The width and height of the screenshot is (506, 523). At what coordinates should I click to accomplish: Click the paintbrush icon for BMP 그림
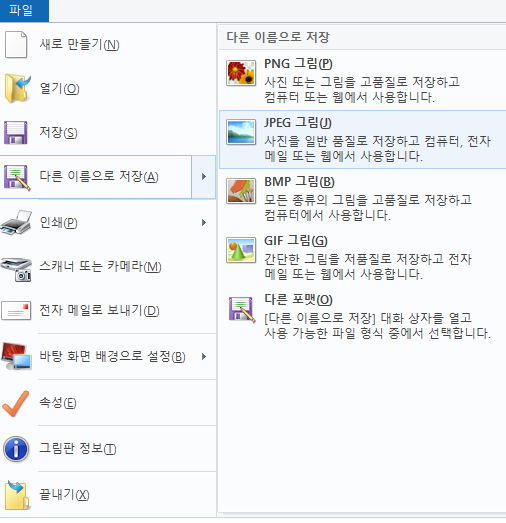241,191
